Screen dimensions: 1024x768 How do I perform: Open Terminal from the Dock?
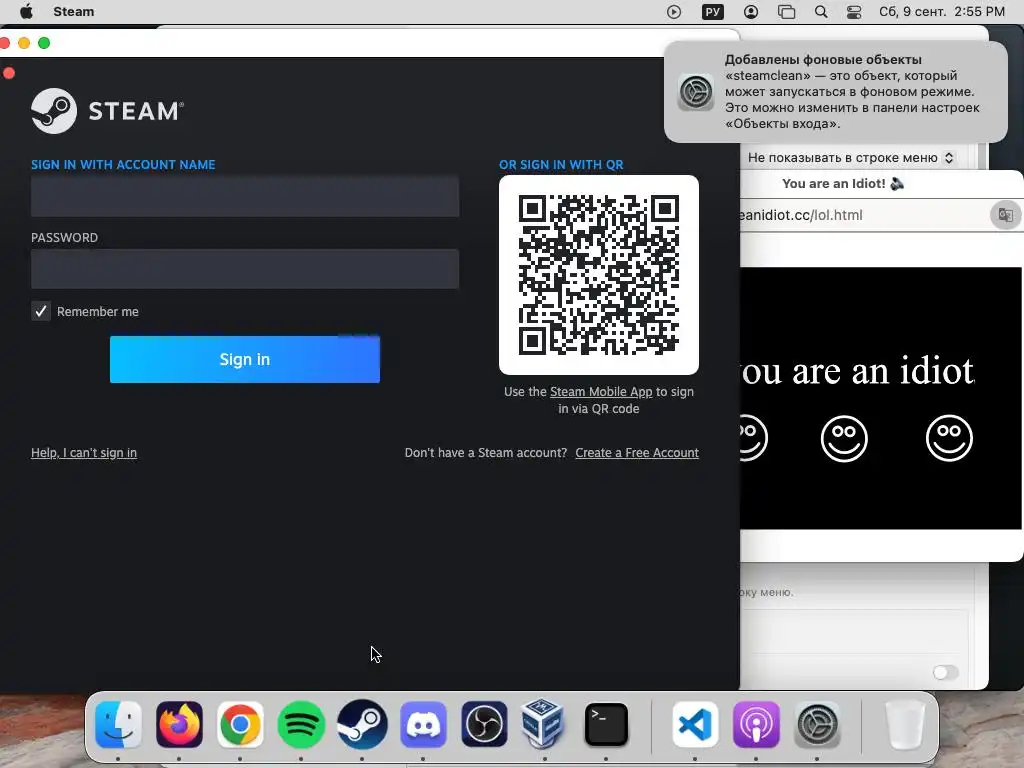[x=606, y=724]
